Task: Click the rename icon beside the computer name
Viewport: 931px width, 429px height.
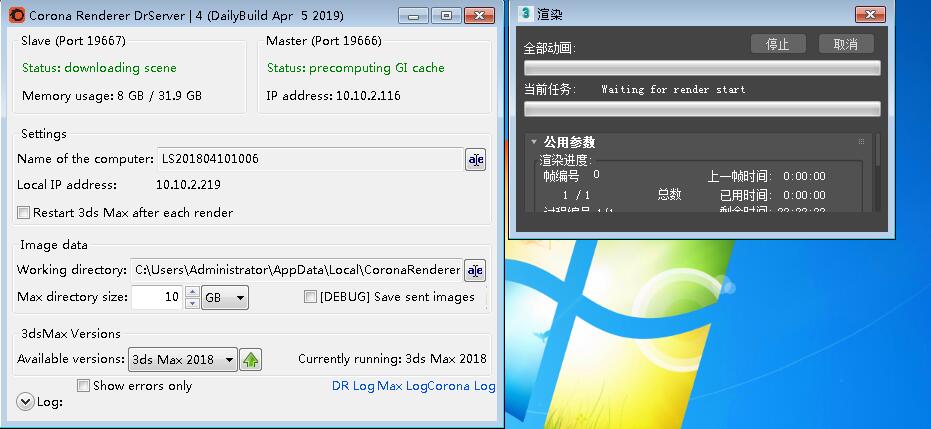Action: [475, 160]
